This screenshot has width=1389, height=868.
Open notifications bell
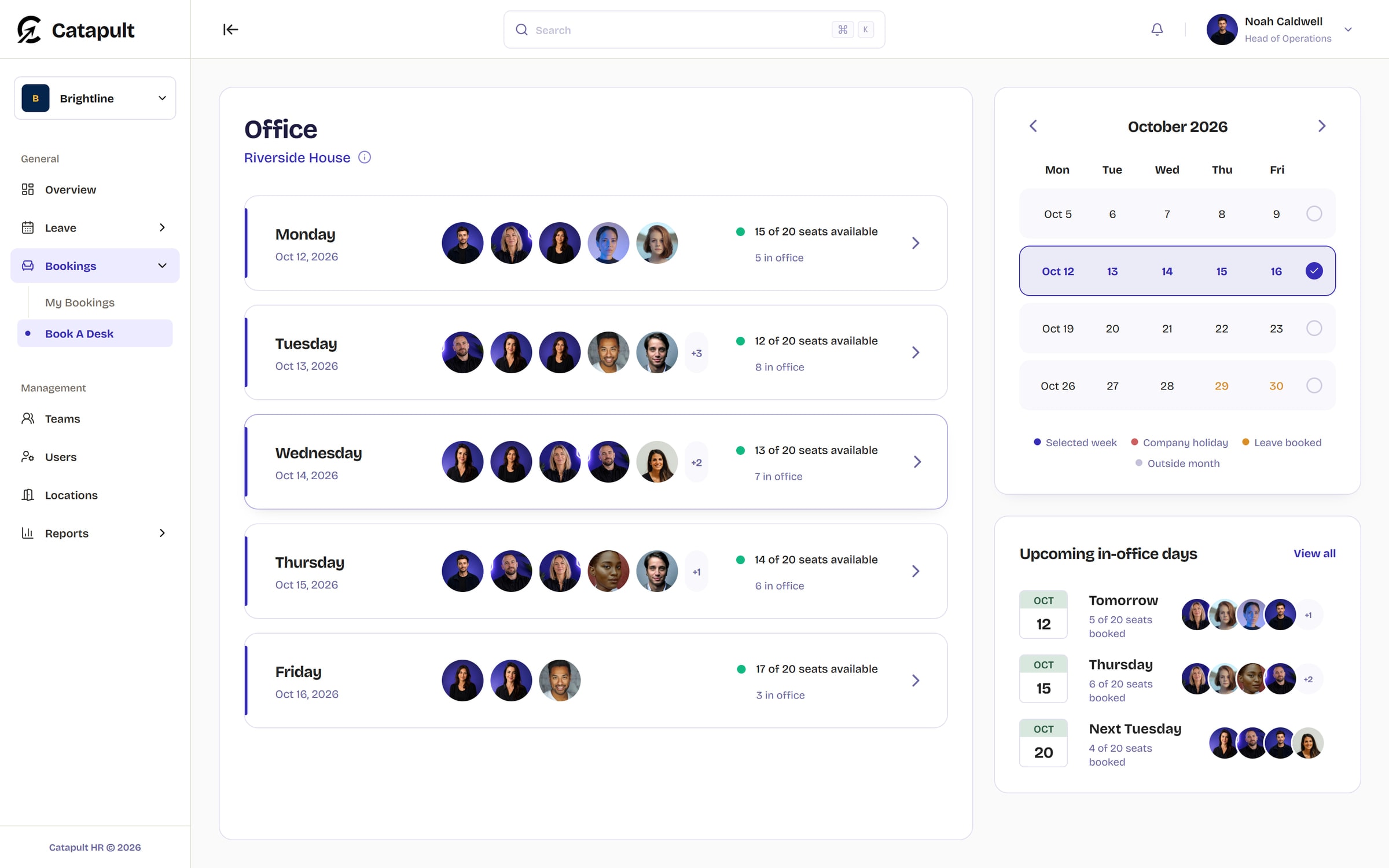coord(1156,30)
